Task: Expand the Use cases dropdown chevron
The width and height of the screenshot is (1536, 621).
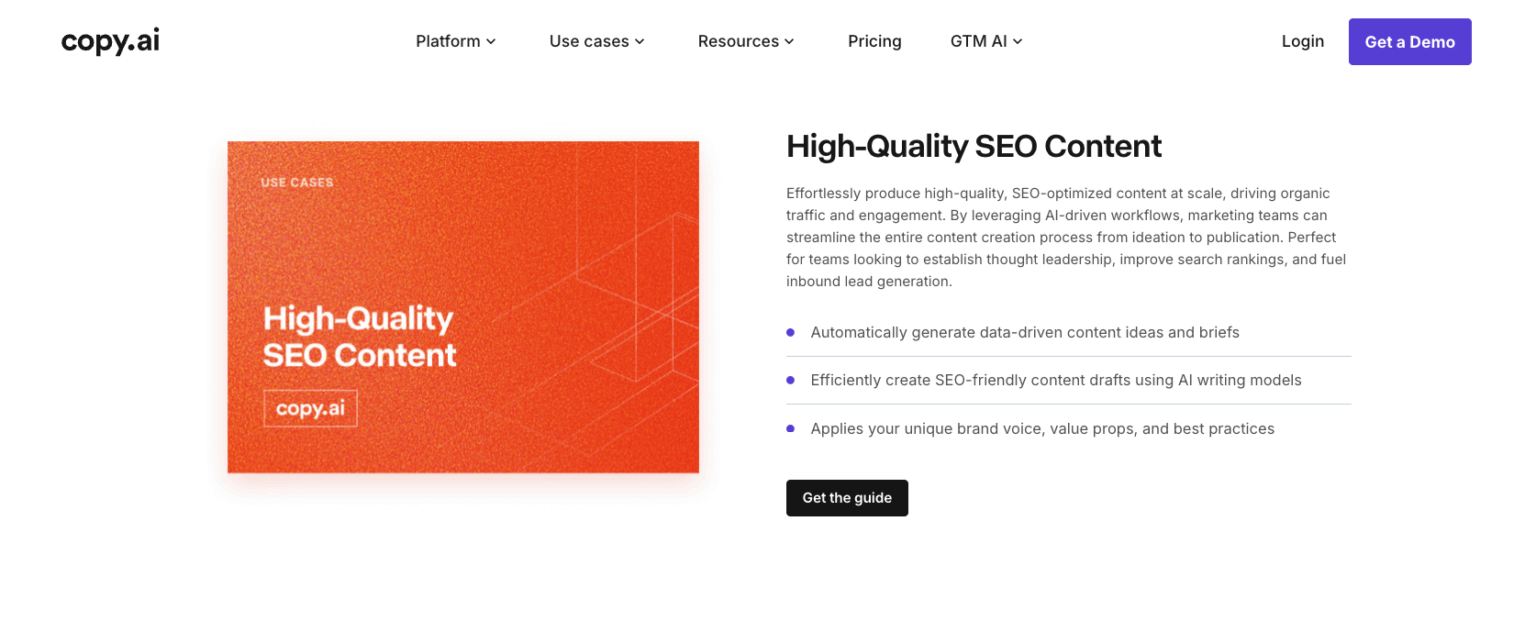Action: (x=640, y=42)
